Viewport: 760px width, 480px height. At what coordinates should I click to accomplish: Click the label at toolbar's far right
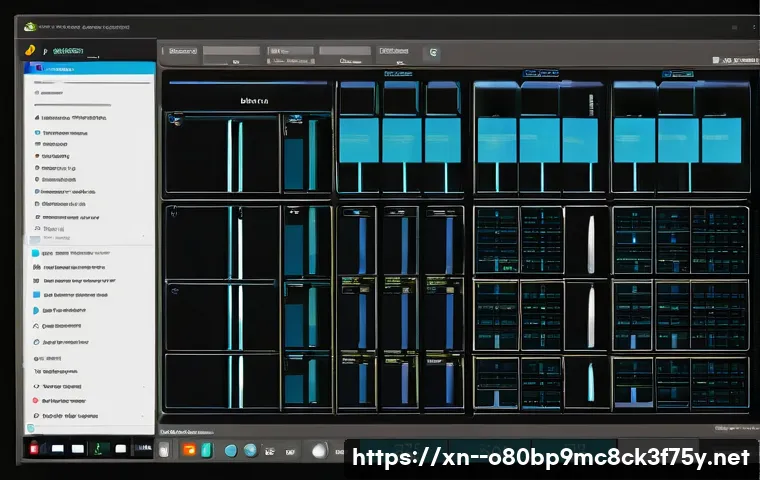738,60
